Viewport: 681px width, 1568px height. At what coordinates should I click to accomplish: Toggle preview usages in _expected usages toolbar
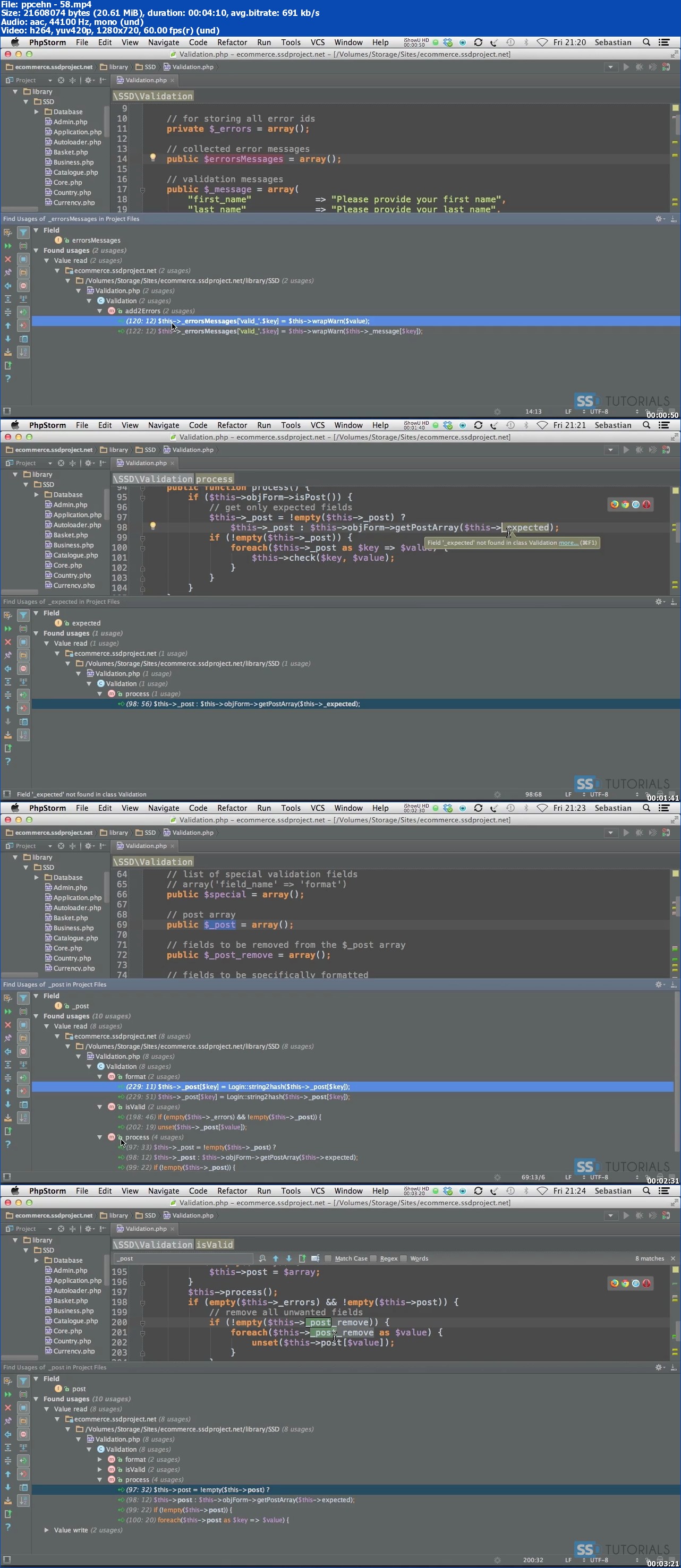tap(23, 722)
